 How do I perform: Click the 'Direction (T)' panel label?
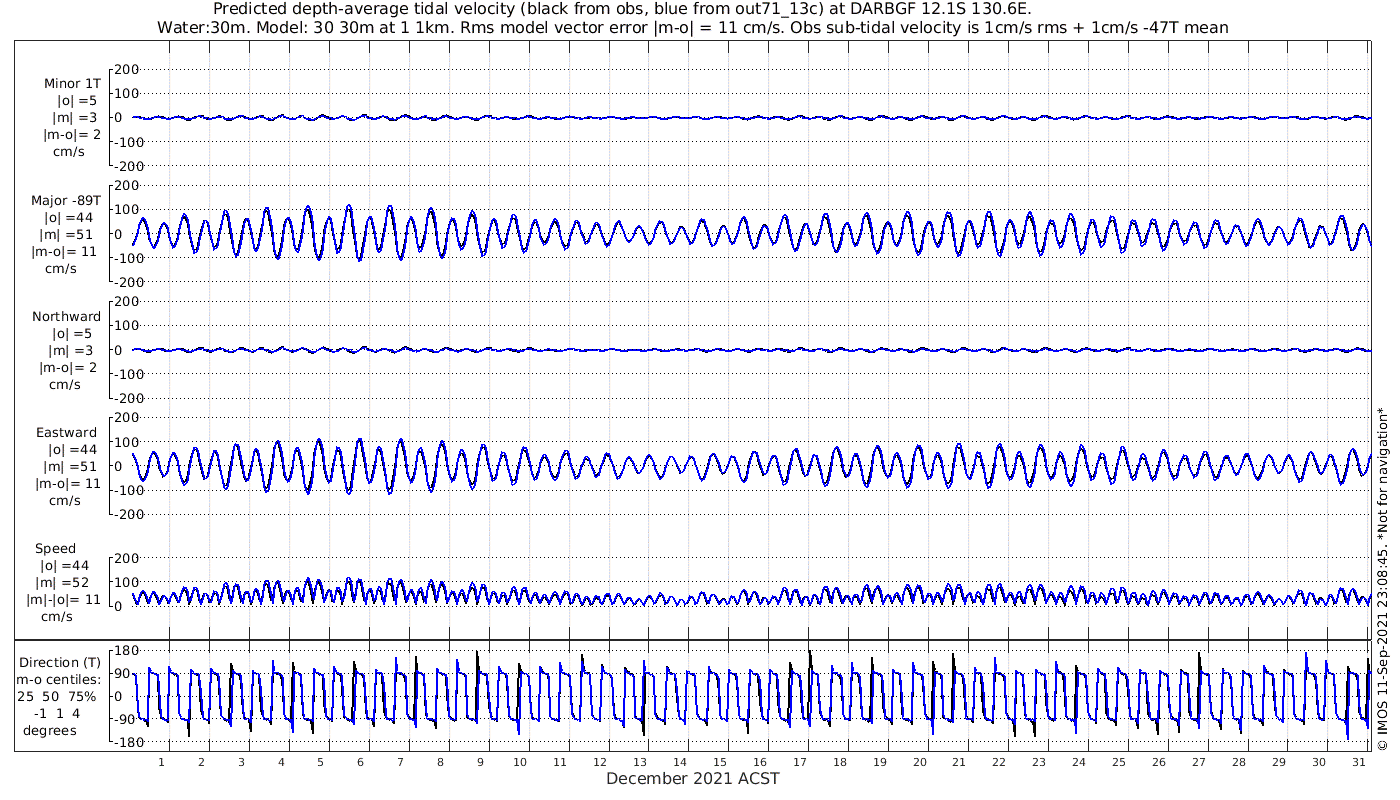[60, 662]
